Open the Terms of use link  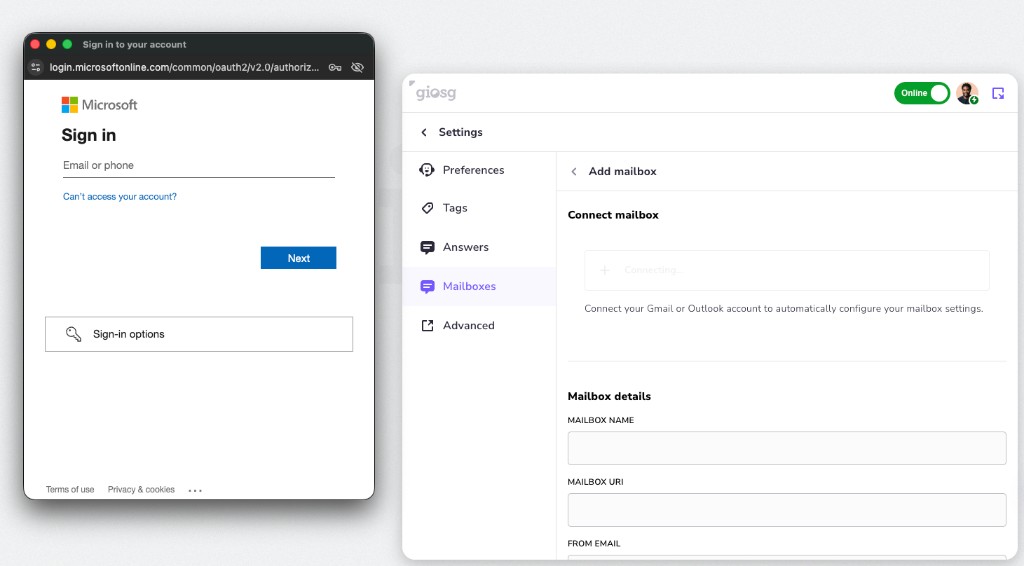pyautogui.click(x=70, y=490)
